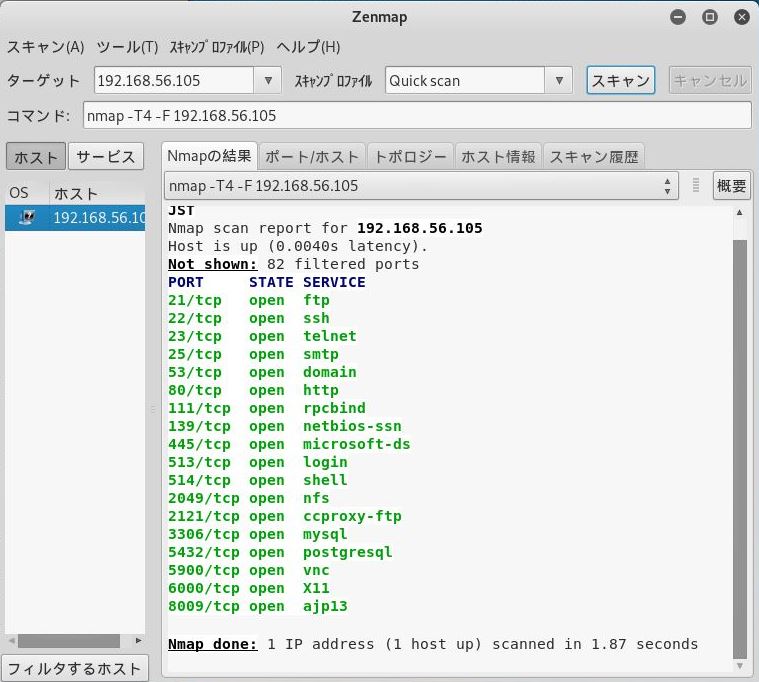Click the pane divider grip handle
The width and height of the screenshot is (759, 682).
pyautogui.click(x=153, y=409)
